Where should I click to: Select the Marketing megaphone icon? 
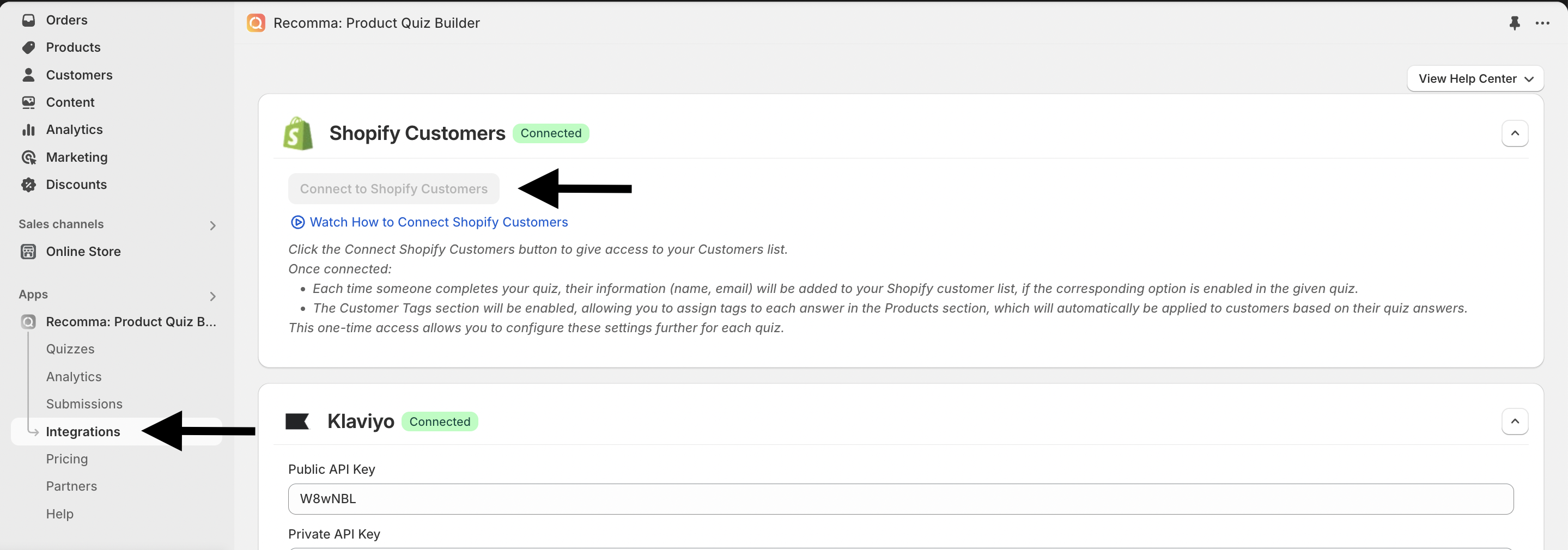click(29, 156)
